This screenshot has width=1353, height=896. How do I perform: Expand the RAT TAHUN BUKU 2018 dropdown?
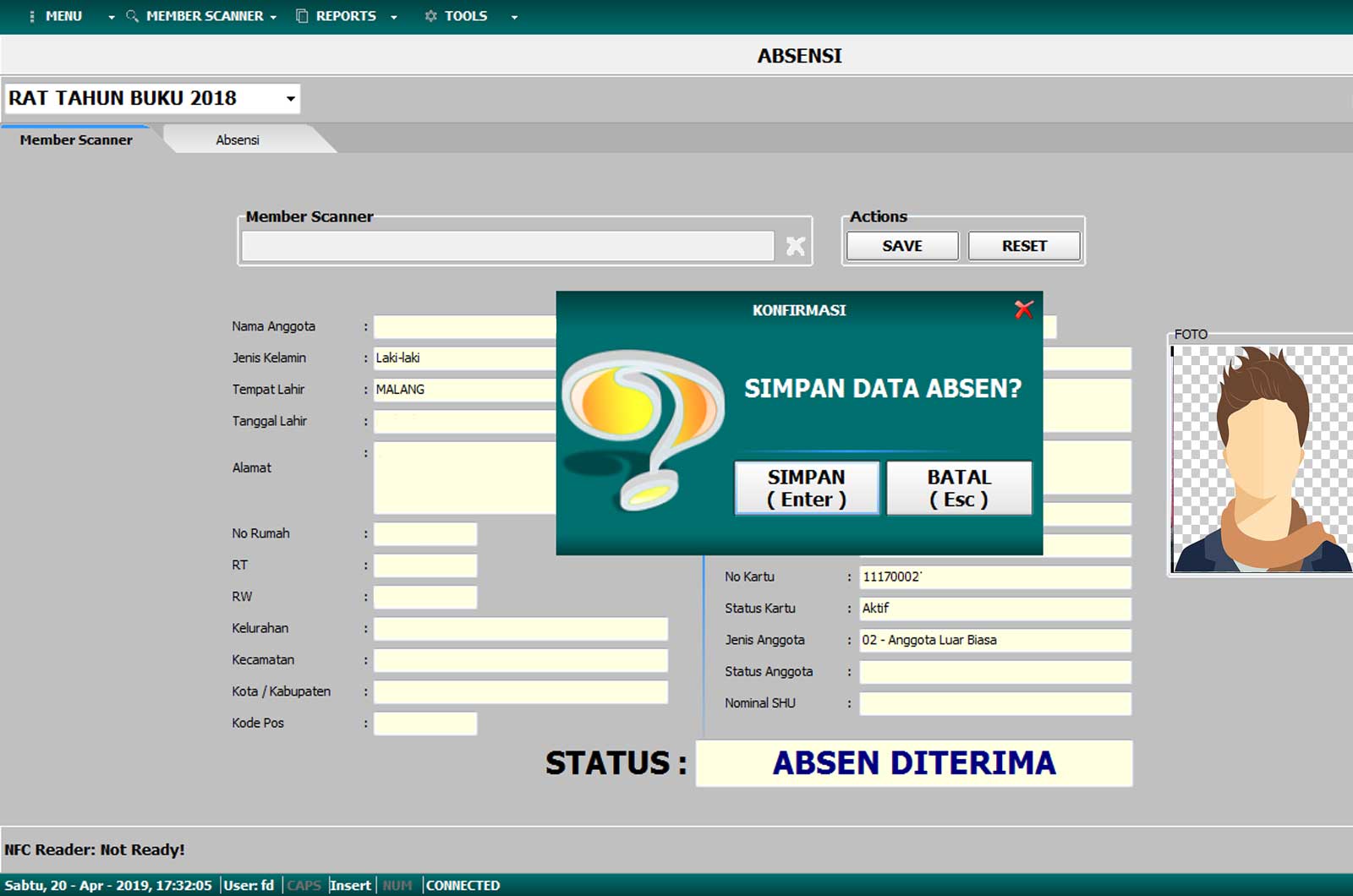(290, 99)
